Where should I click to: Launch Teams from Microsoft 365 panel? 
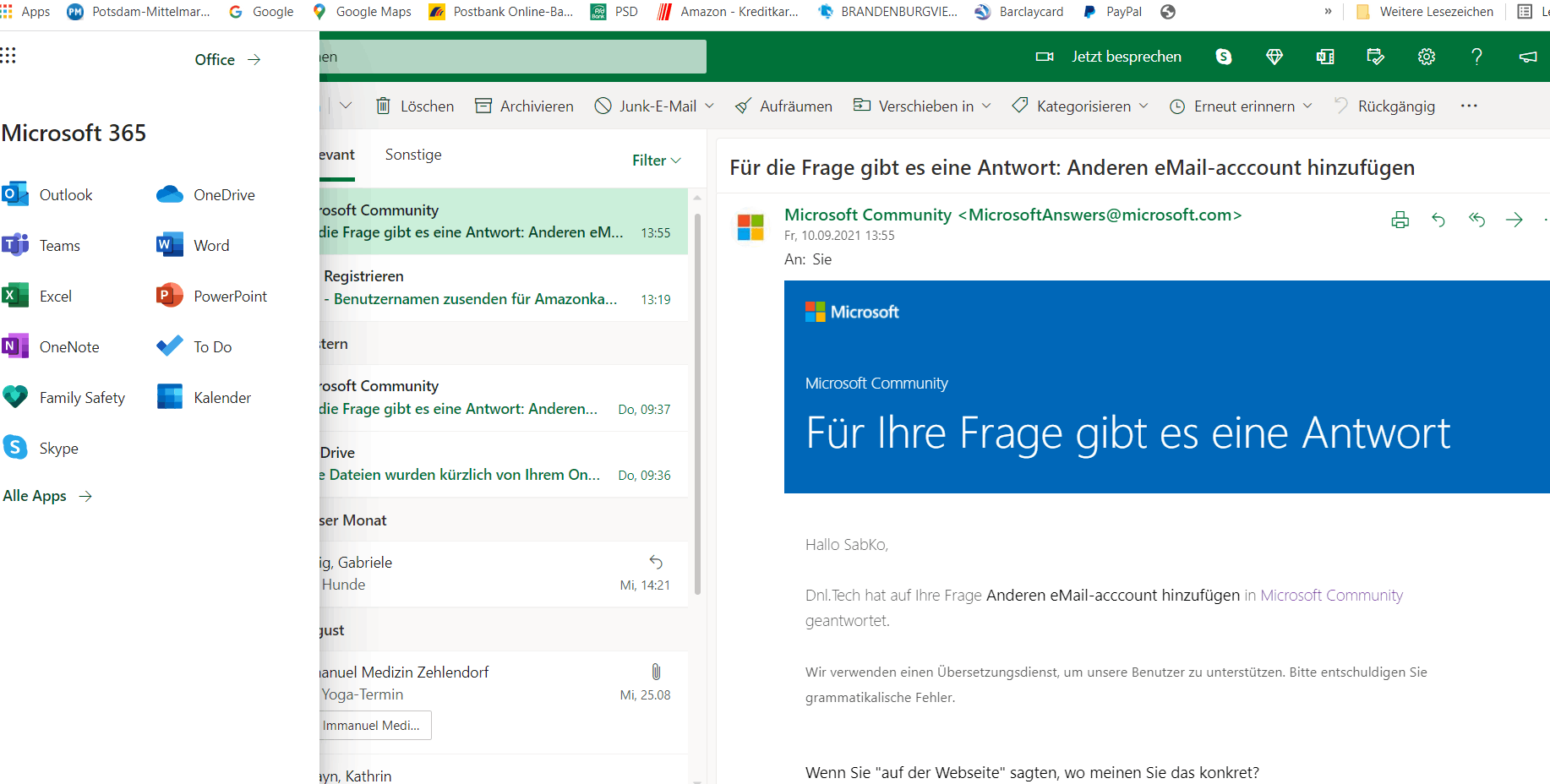click(41, 246)
